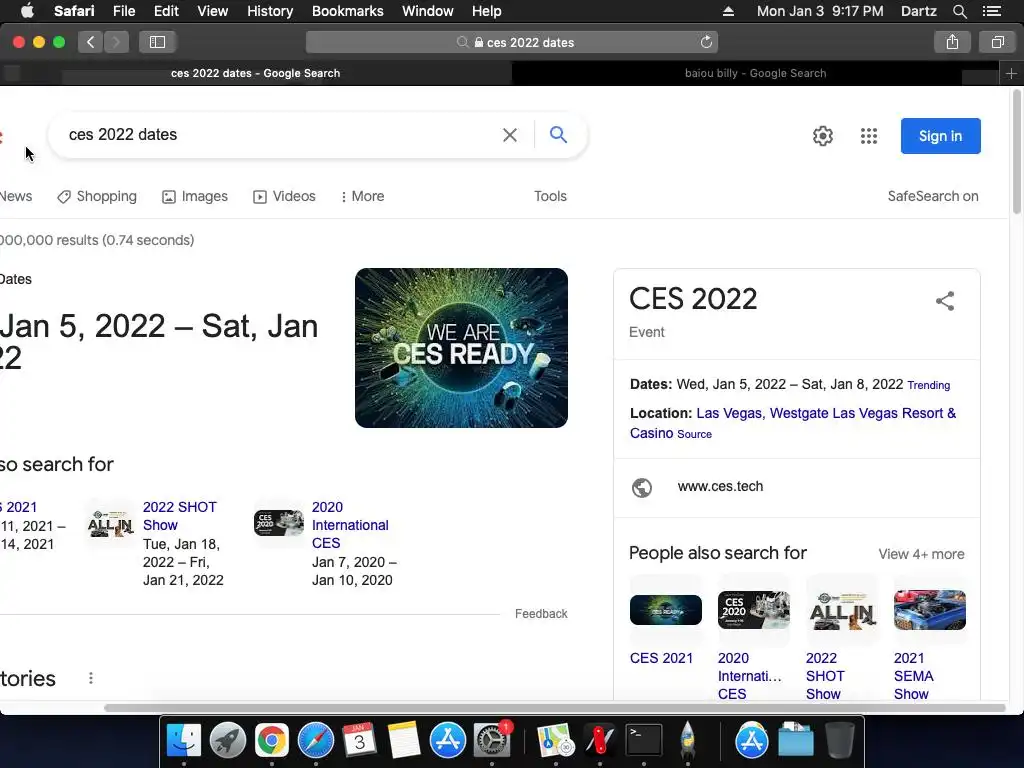
Task: Expand the More search filters dropdown
Action: pos(362,197)
